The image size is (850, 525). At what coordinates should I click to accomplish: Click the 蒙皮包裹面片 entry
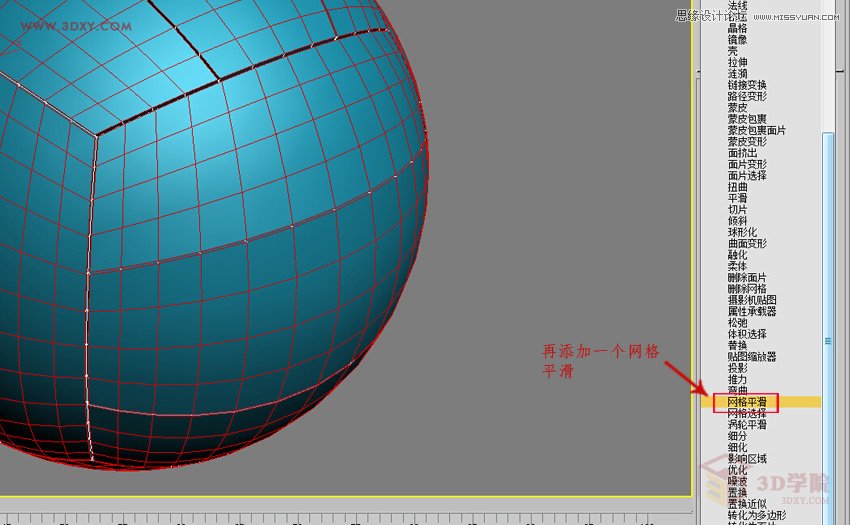click(756, 130)
